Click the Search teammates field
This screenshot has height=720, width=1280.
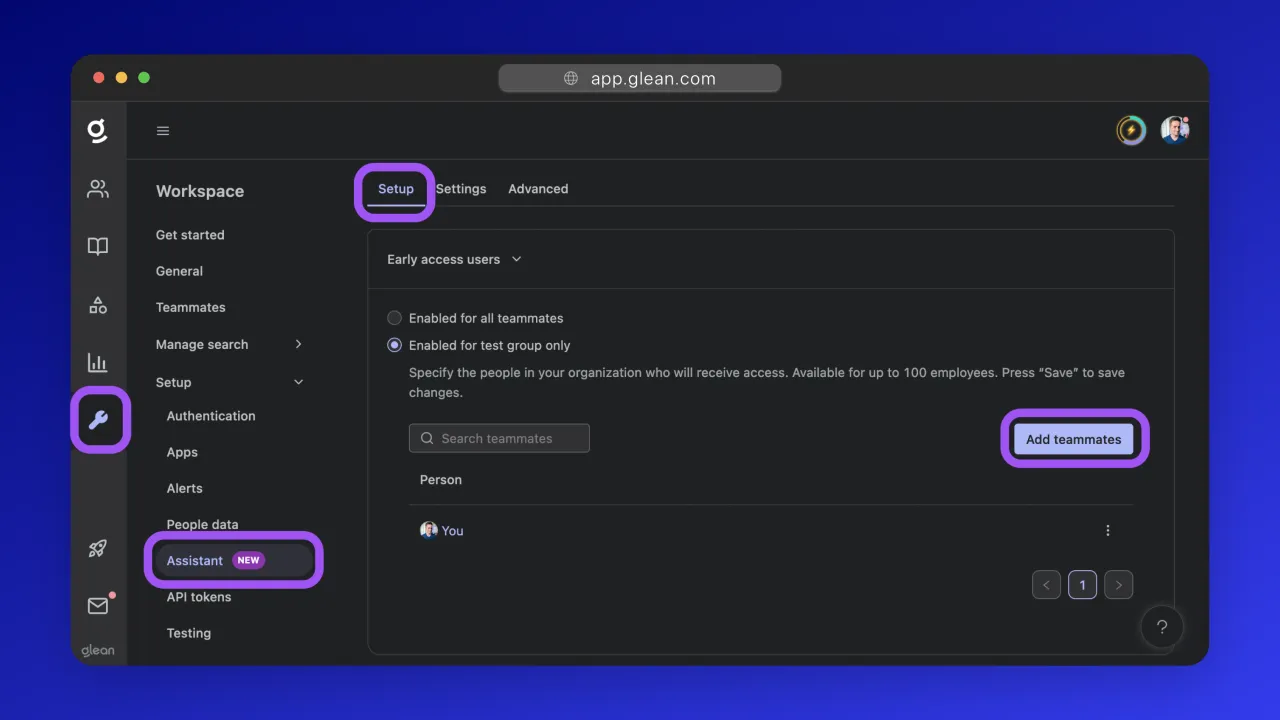(x=499, y=438)
